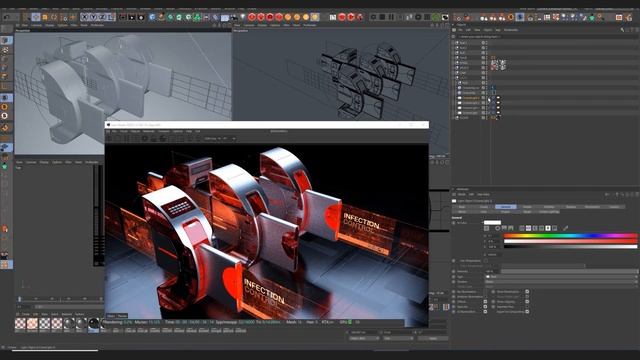Switch to the Details tab
This screenshot has height=360, width=640.
(527, 207)
